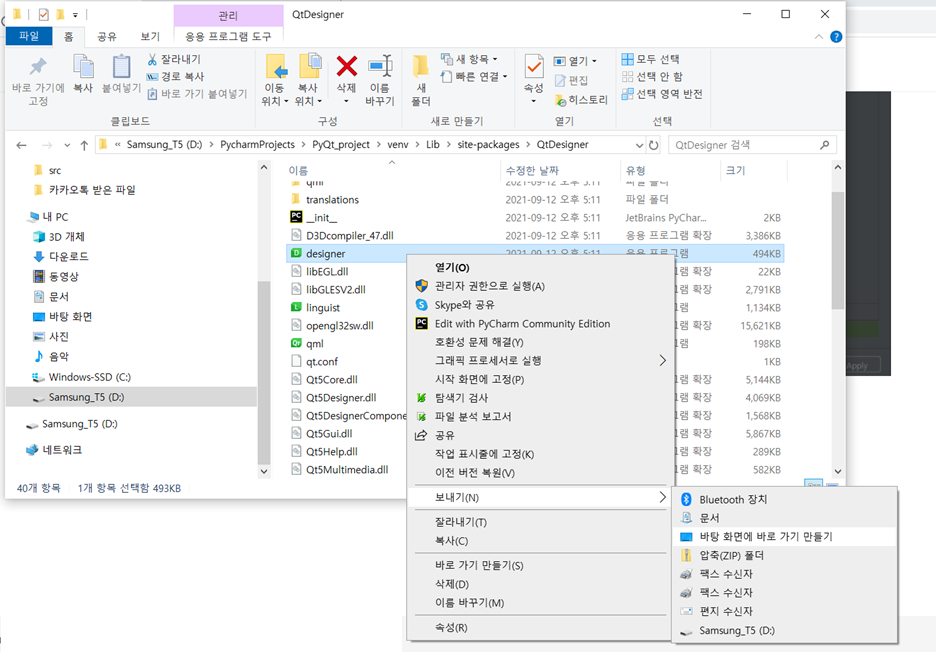936x670 pixels.
Task: Expand the address bar history dropdown
Action: click(x=639, y=145)
